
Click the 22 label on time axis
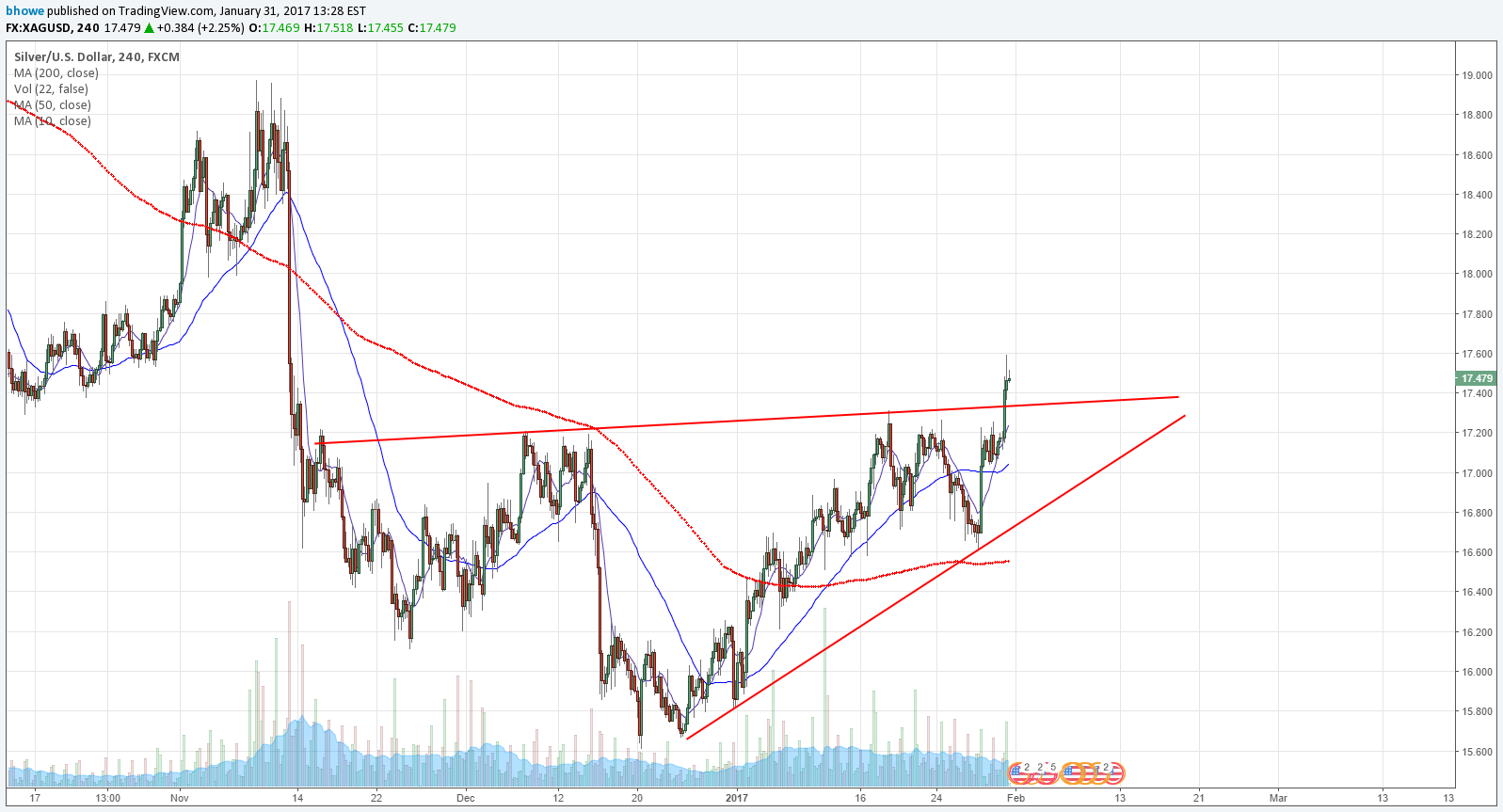click(376, 798)
